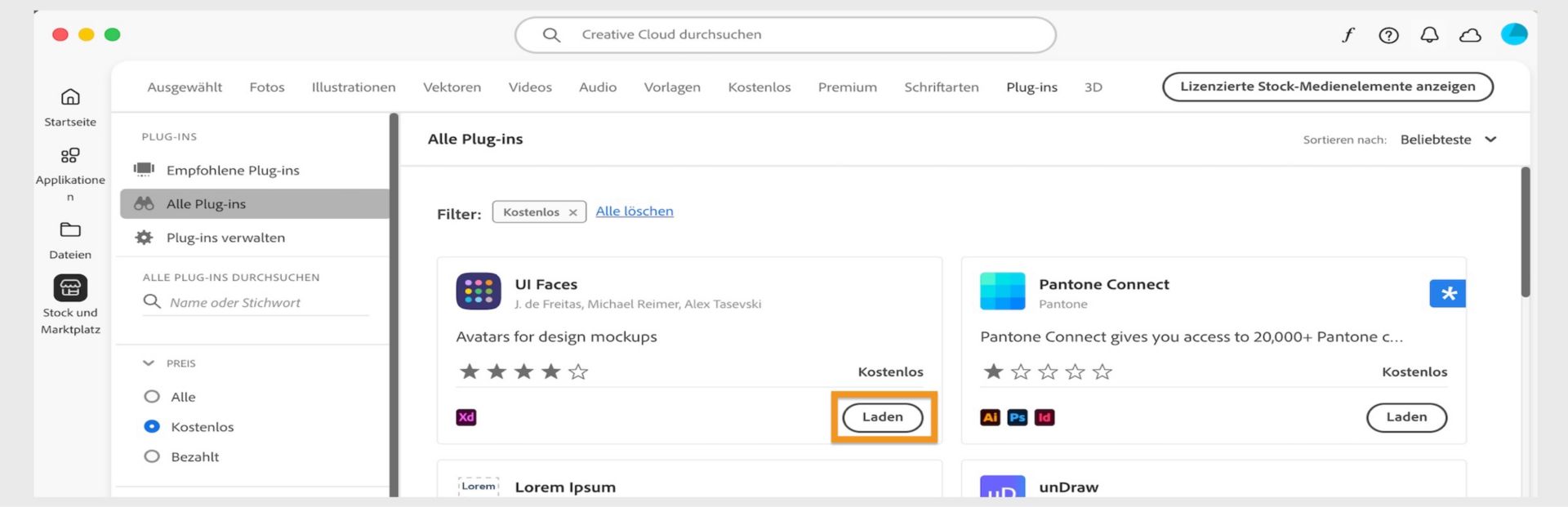The height and width of the screenshot is (507, 1568).
Task: Open the Dateien folder icon
Action: (70, 229)
